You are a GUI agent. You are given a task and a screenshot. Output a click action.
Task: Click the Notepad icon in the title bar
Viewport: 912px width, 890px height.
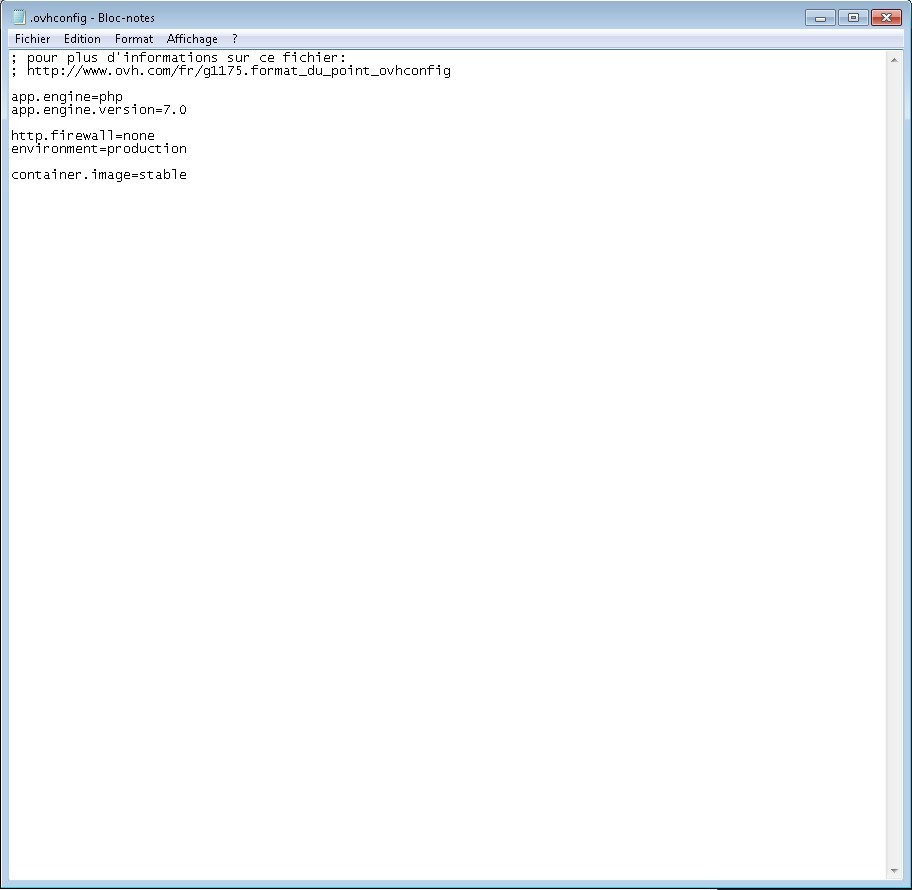coord(19,17)
